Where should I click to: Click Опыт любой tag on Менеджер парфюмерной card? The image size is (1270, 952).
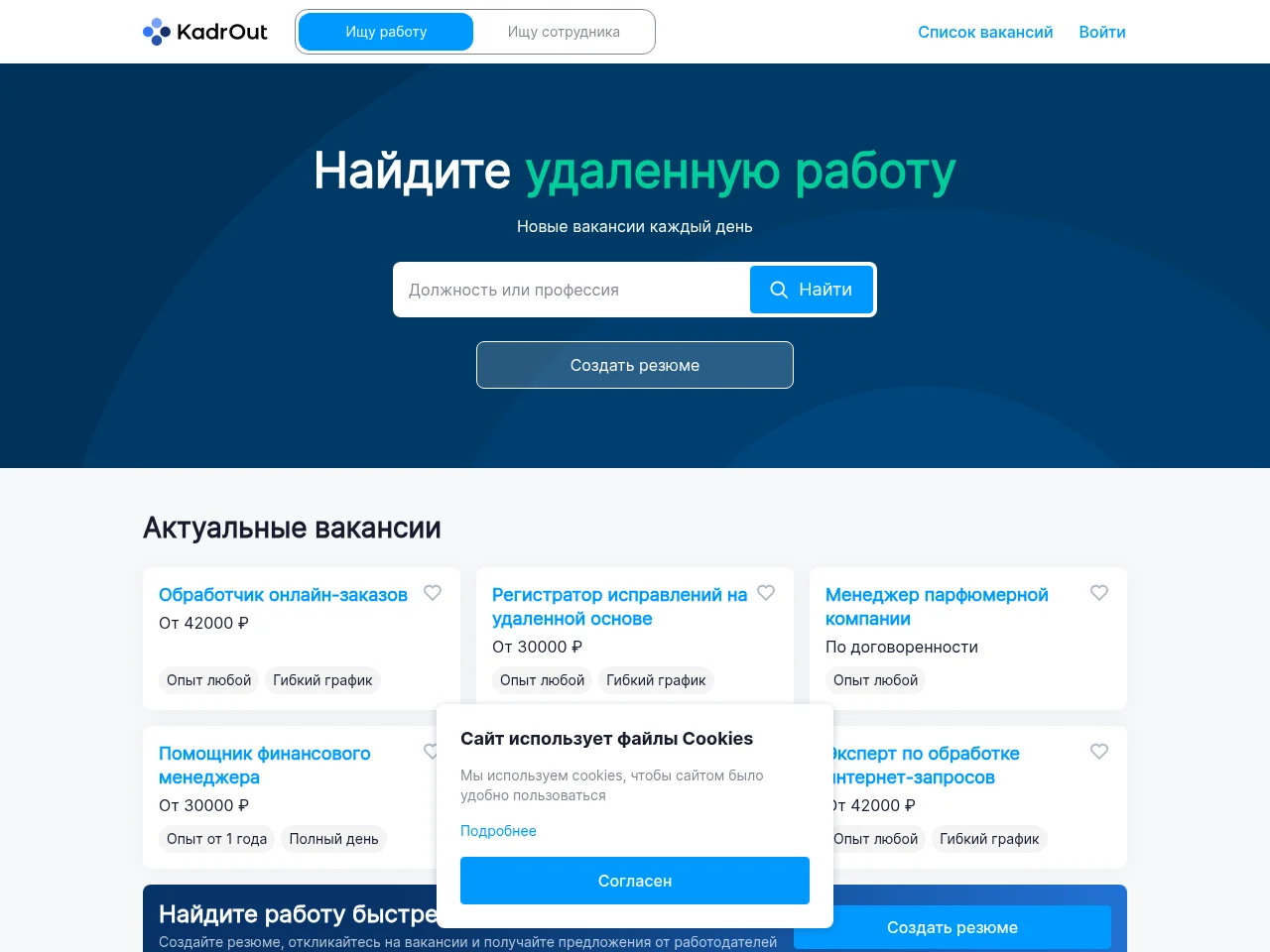[876, 680]
